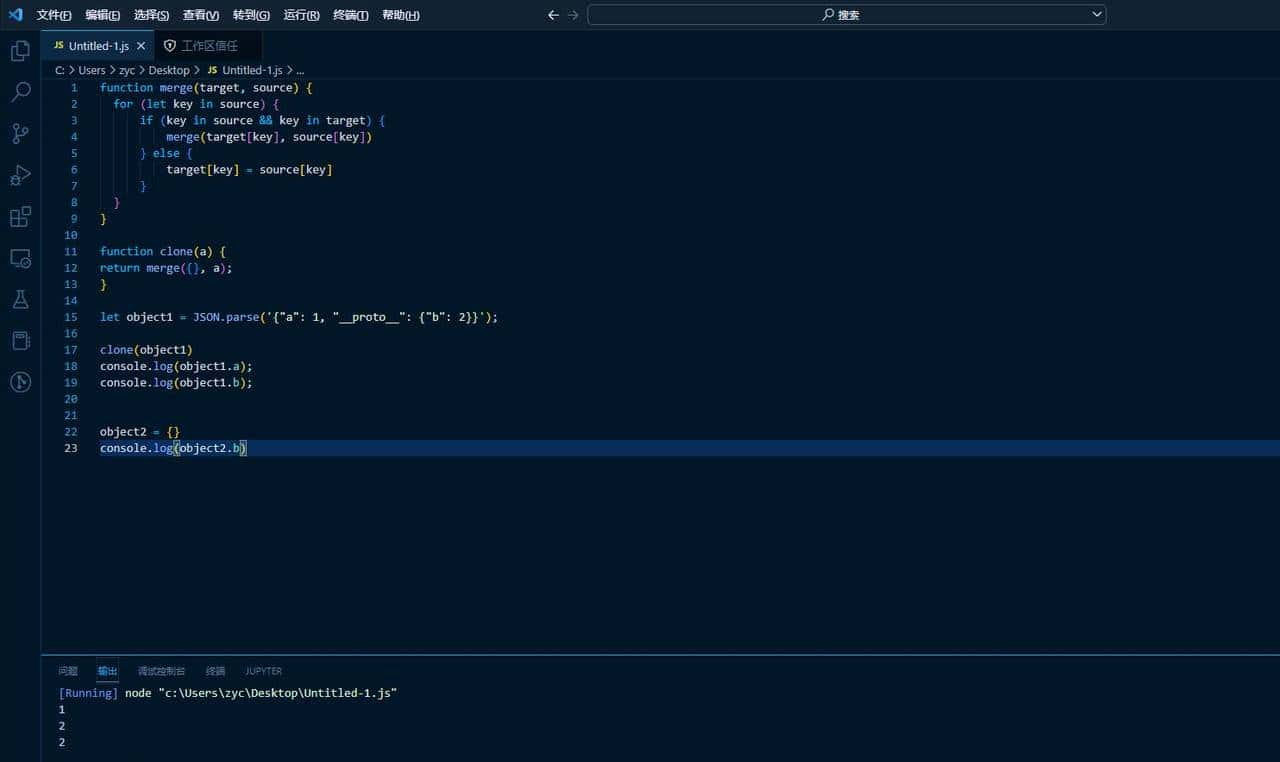The image size is (1280, 762).
Task: Select the Search icon in the activity bar
Action: click(20, 91)
